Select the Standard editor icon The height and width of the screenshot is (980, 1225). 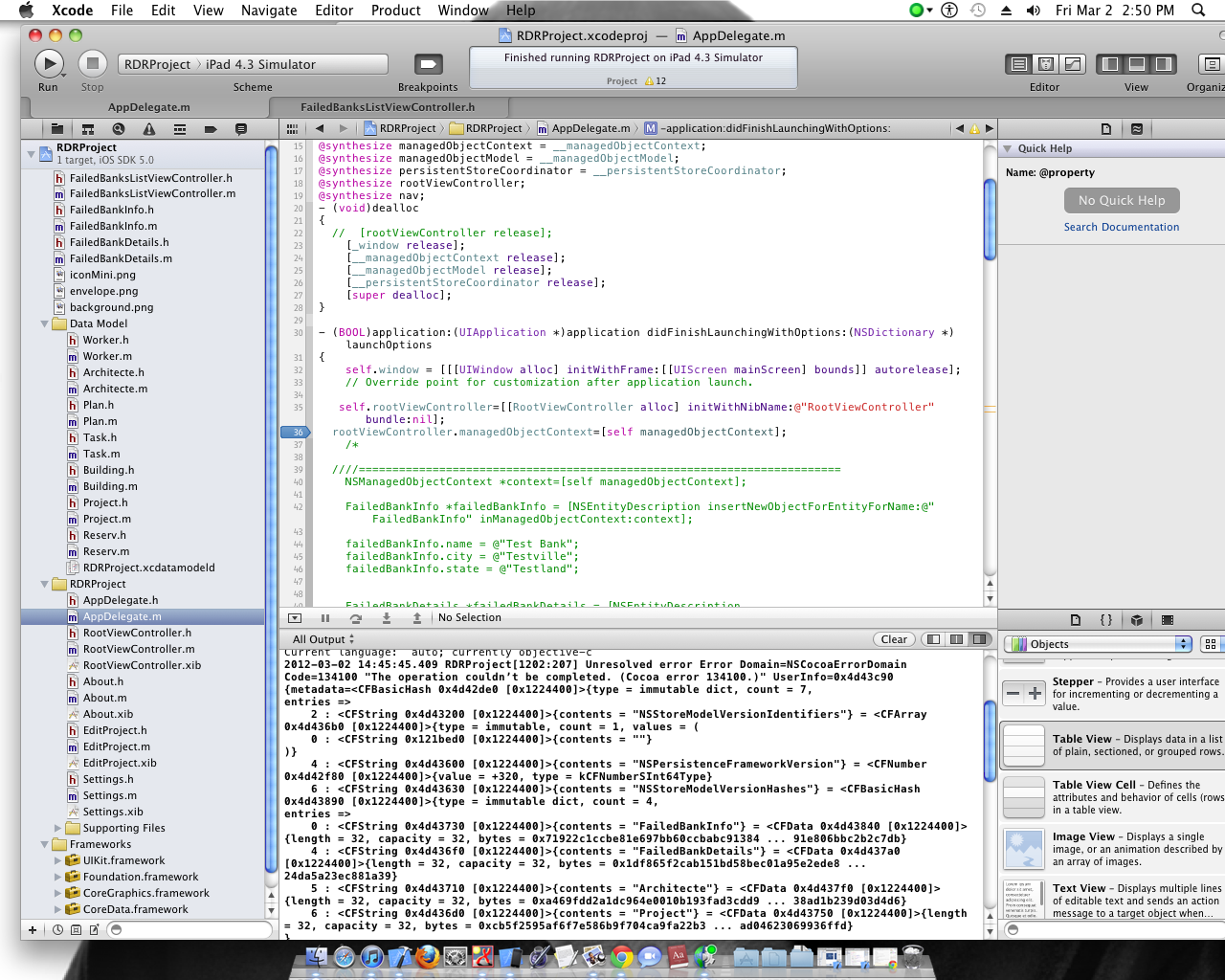pos(1019,64)
